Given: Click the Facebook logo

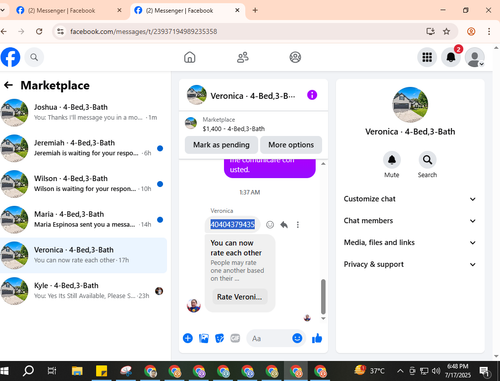Looking at the screenshot, I should click(x=10, y=57).
